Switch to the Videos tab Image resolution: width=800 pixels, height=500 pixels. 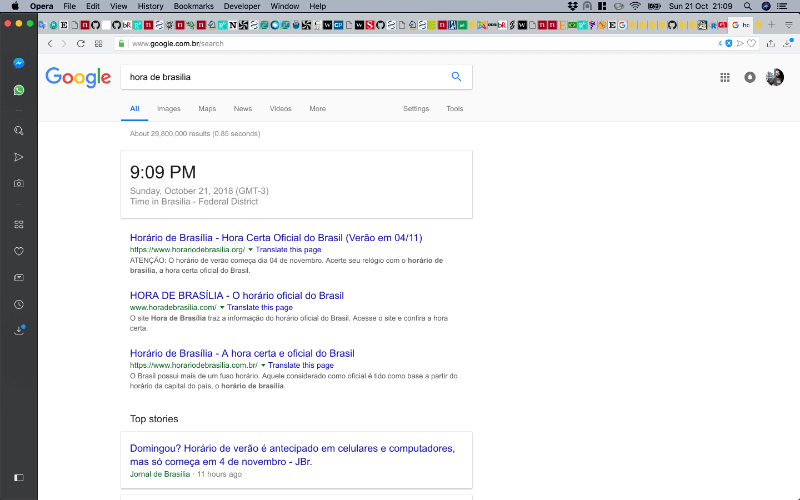[x=281, y=109]
